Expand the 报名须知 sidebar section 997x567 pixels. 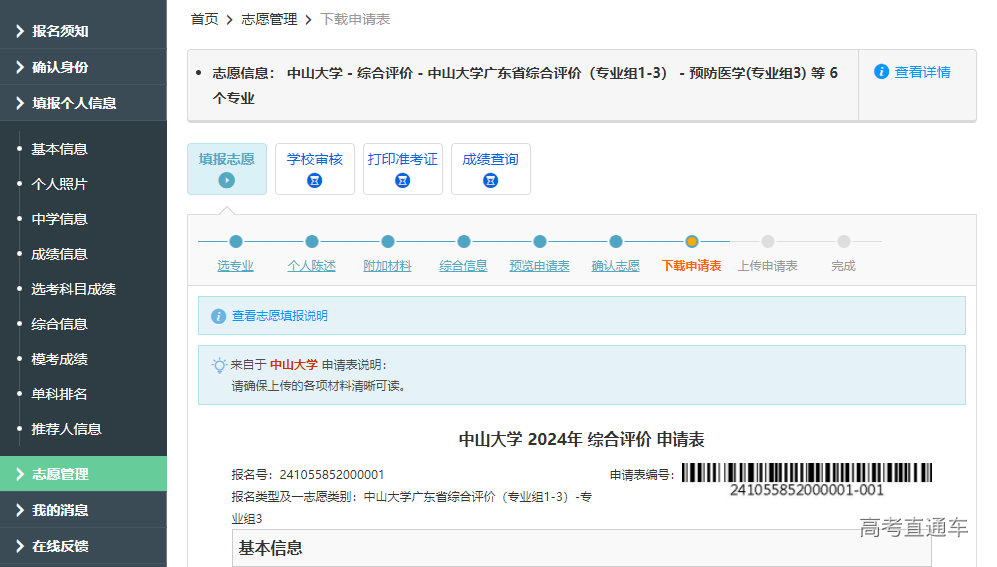[x=83, y=31]
